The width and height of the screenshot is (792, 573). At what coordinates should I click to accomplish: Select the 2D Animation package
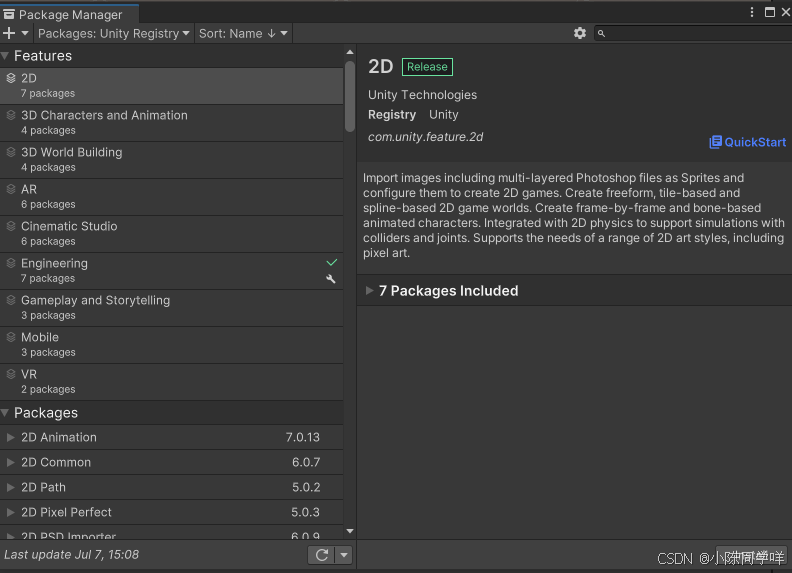171,438
